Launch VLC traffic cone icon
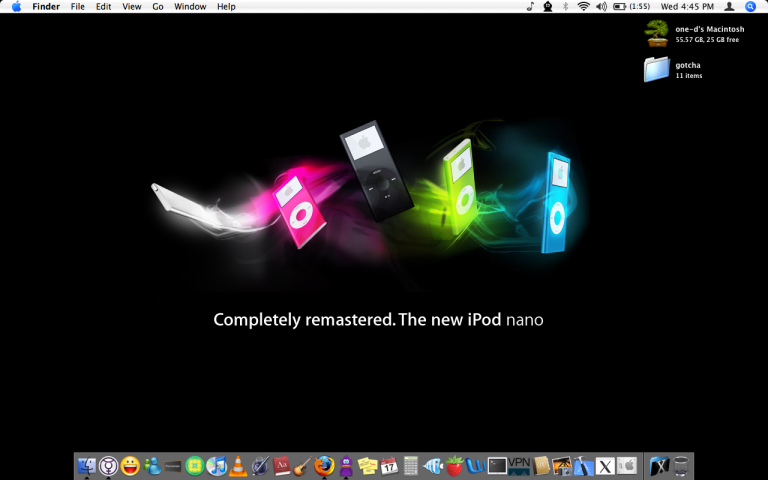The image size is (768, 480). [x=238, y=466]
